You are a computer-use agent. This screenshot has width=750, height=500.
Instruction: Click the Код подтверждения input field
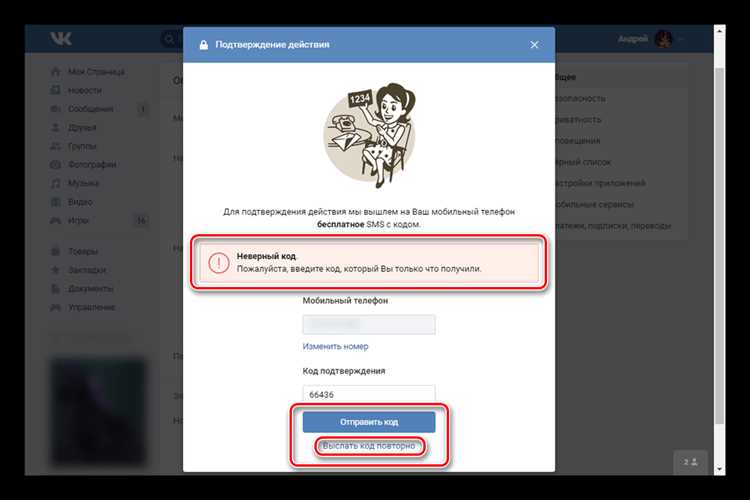point(368,394)
